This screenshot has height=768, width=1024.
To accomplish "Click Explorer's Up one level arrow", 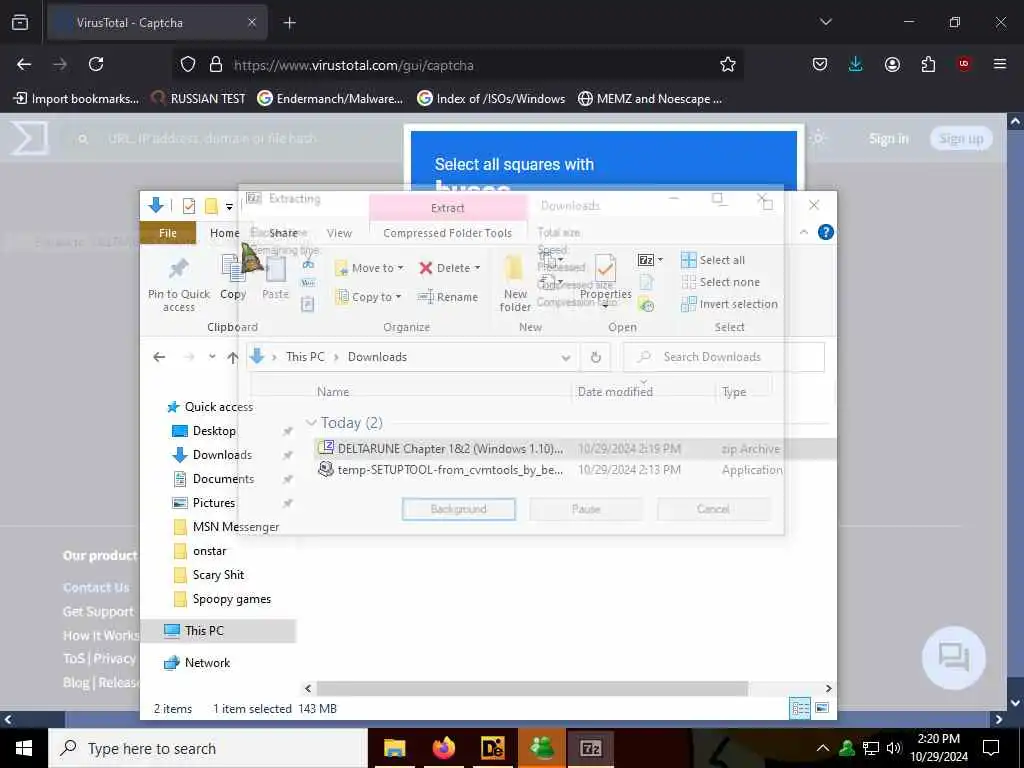I will (232, 357).
